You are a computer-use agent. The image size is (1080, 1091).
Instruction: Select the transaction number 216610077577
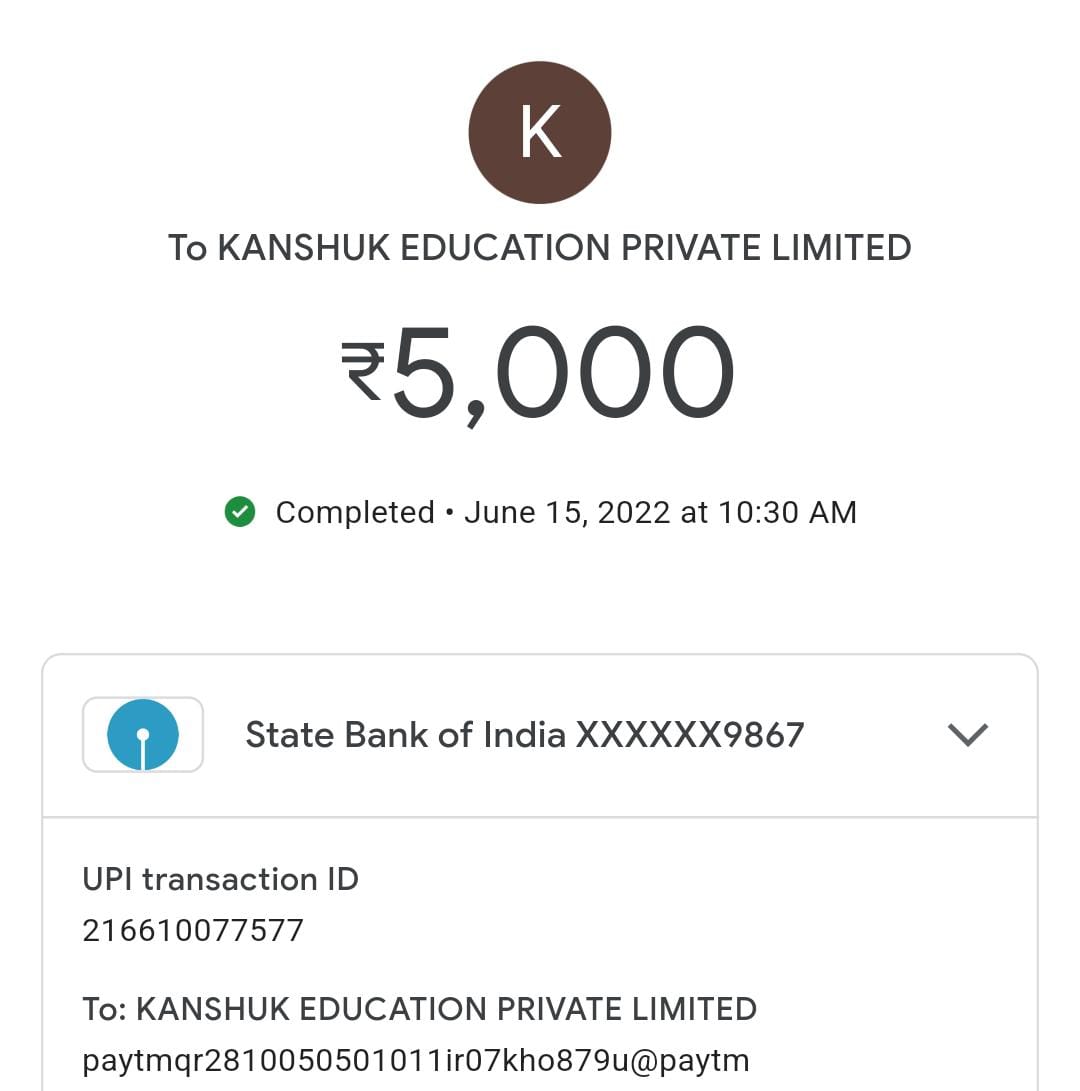(x=193, y=930)
